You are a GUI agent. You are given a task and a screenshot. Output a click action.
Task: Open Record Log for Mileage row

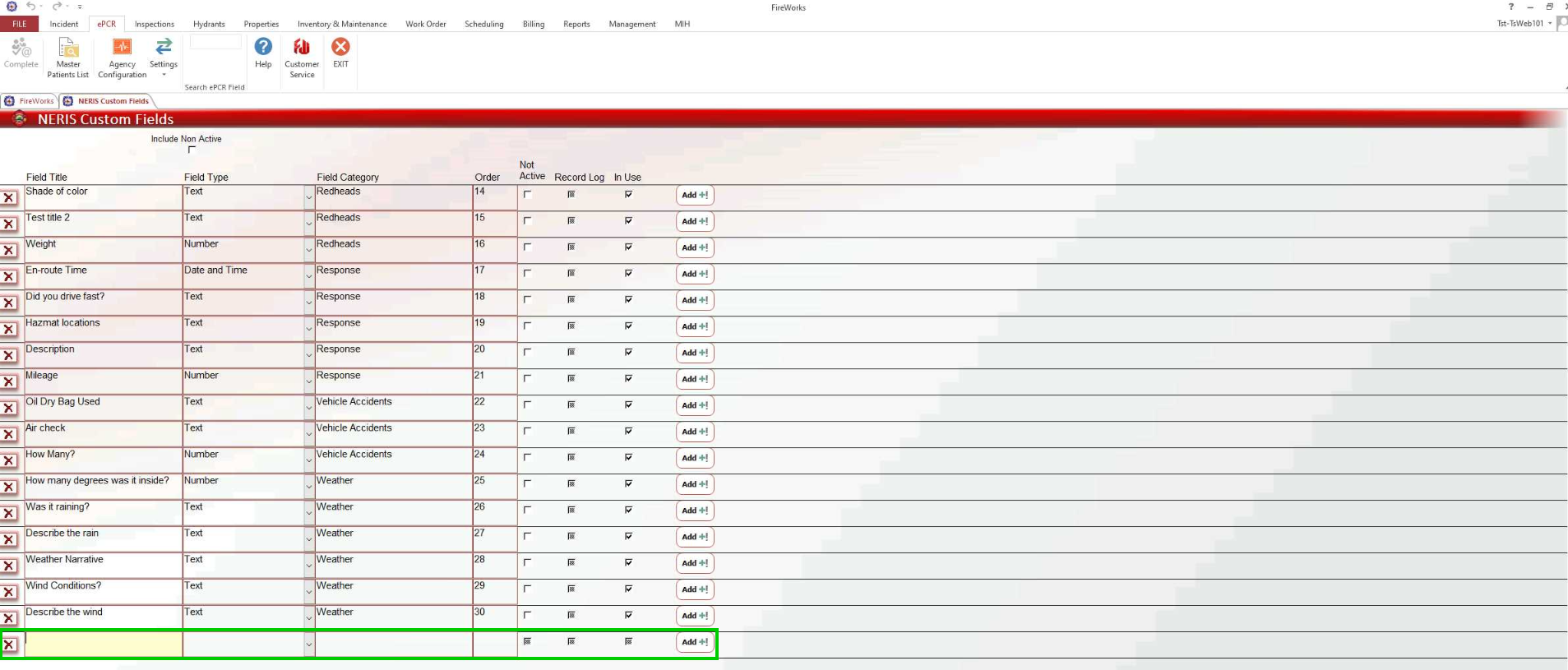tap(571, 379)
